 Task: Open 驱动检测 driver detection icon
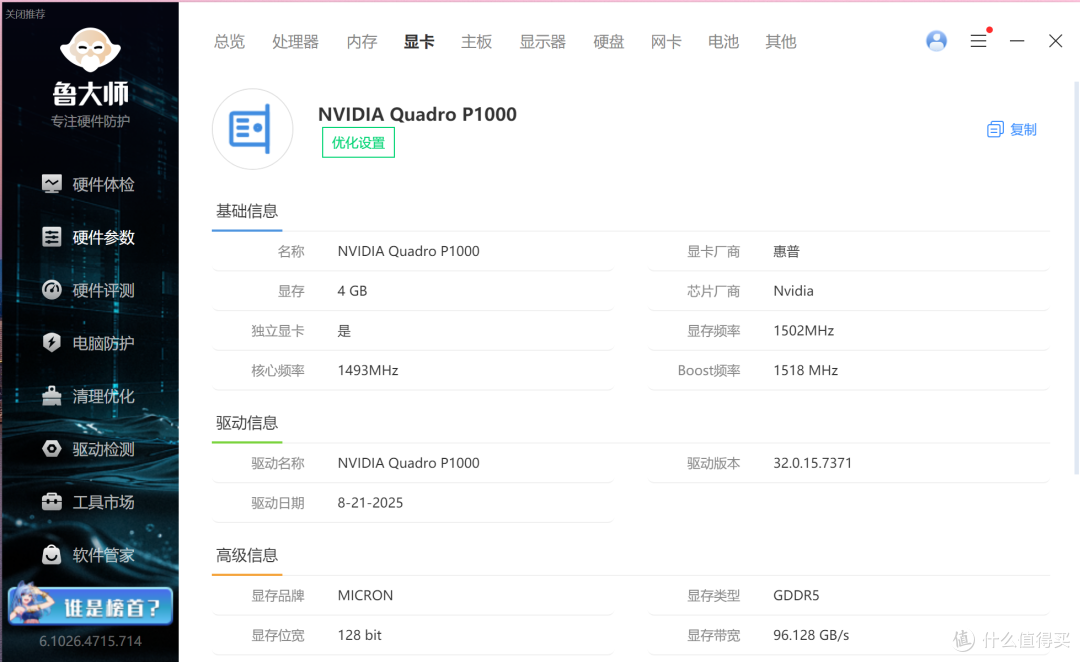(x=52, y=448)
